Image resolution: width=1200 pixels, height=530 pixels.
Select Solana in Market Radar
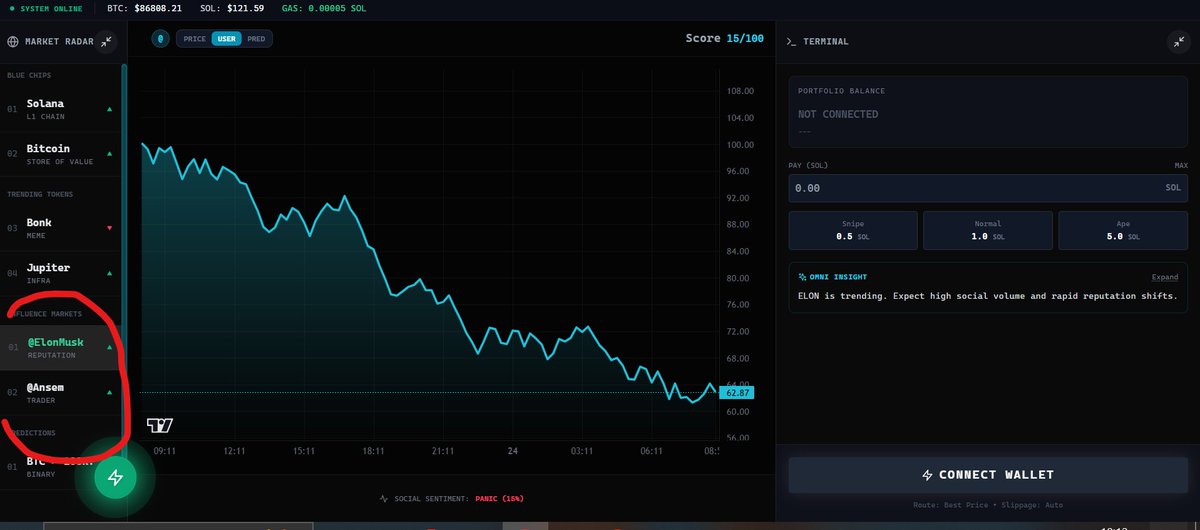[x=60, y=109]
